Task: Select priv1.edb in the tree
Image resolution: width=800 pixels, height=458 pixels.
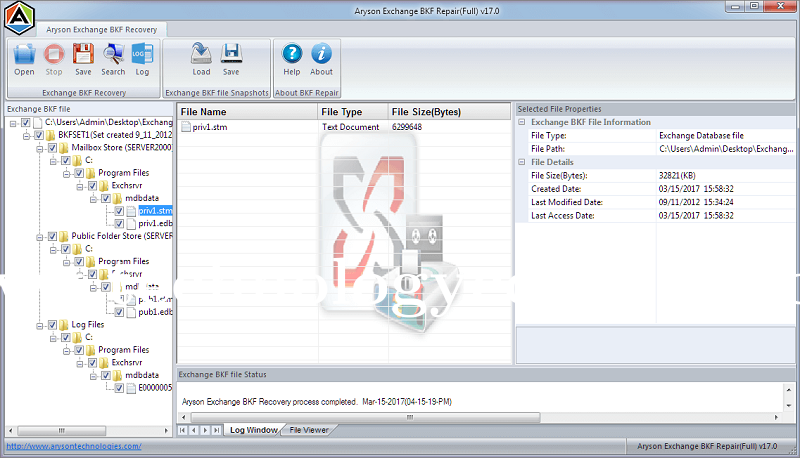Action: pos(155,223)
